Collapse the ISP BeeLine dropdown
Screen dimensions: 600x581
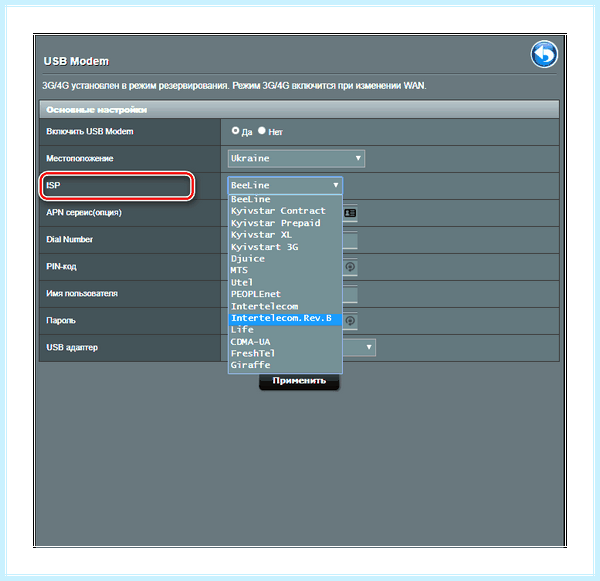click(x=285, y=185)
